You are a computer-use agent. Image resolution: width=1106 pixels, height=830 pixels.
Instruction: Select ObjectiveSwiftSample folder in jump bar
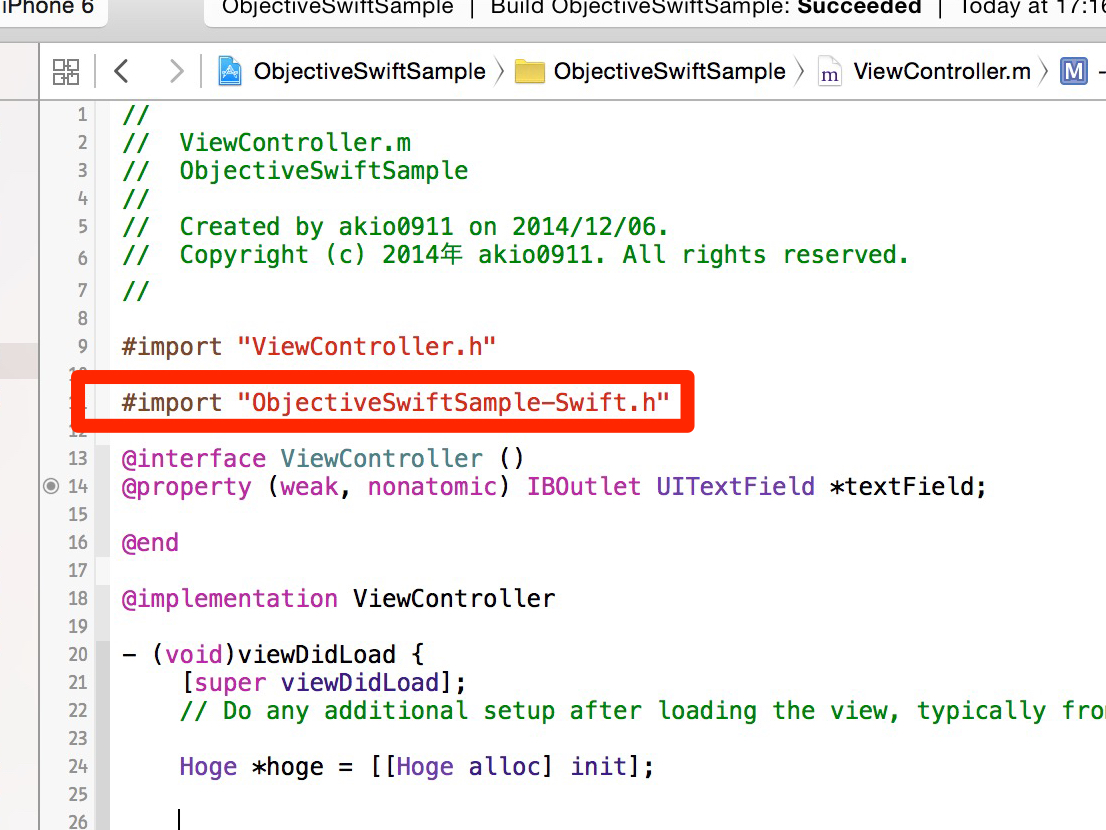click(x=669, y=71)
